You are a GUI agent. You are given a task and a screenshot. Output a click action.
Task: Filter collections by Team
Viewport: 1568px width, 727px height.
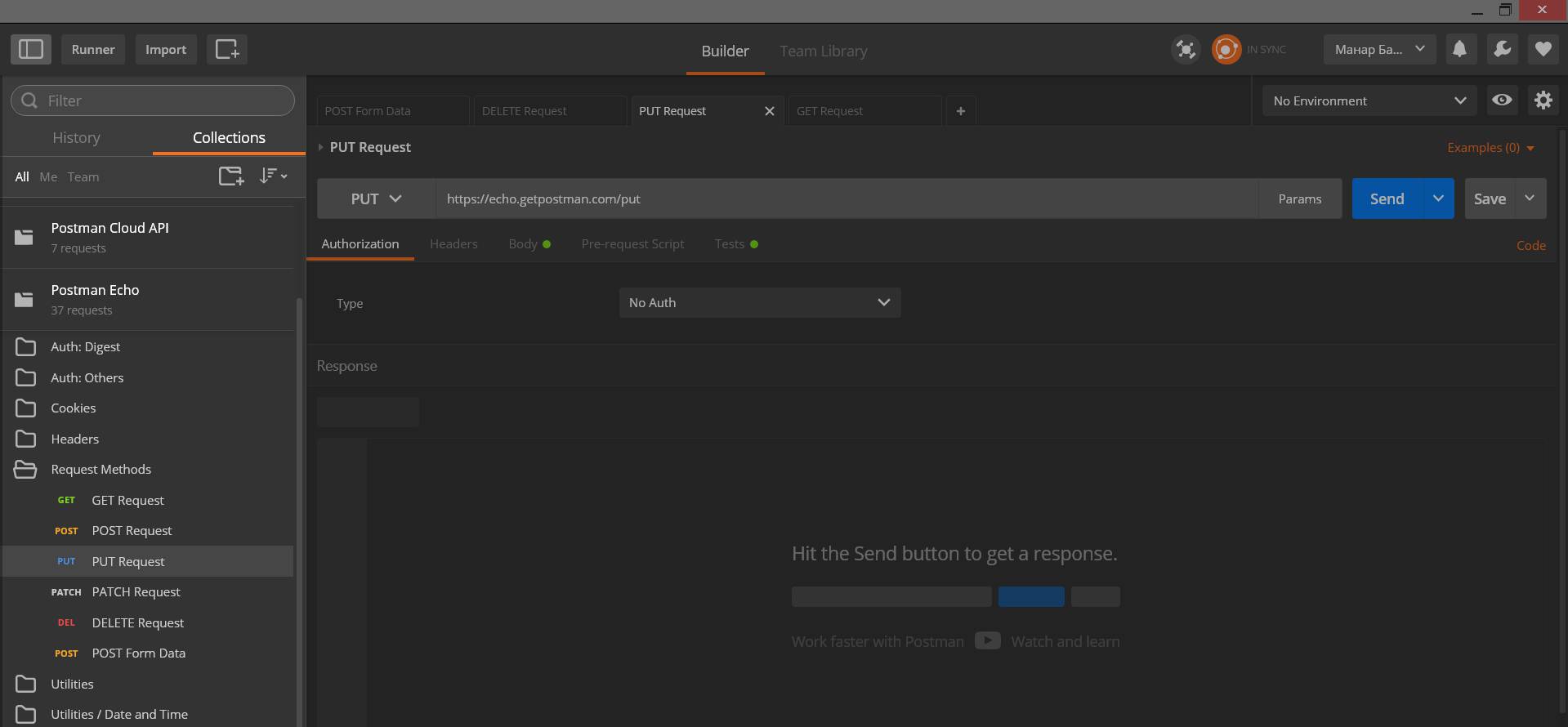pyautogui.click(x=83, y=176)
